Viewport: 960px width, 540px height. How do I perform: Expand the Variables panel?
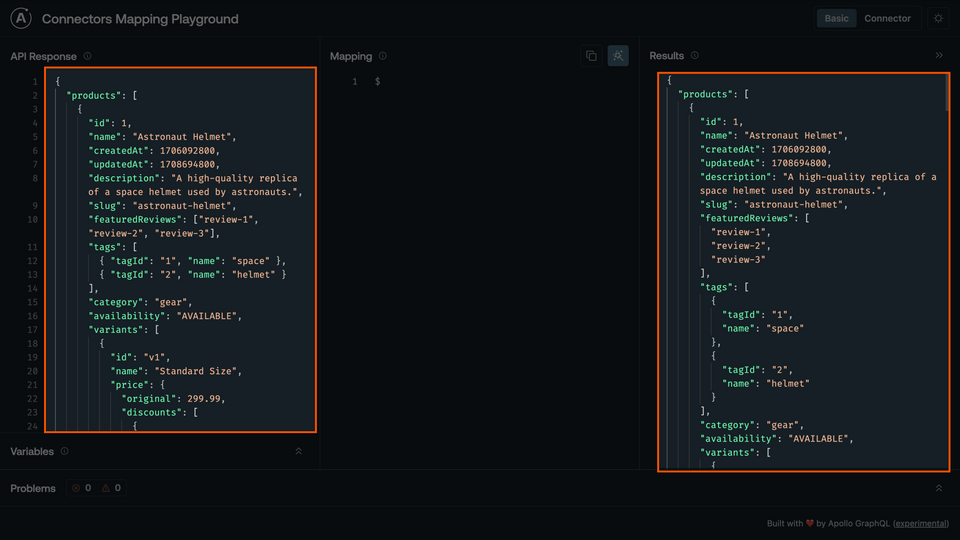click(x=299, y=451)
